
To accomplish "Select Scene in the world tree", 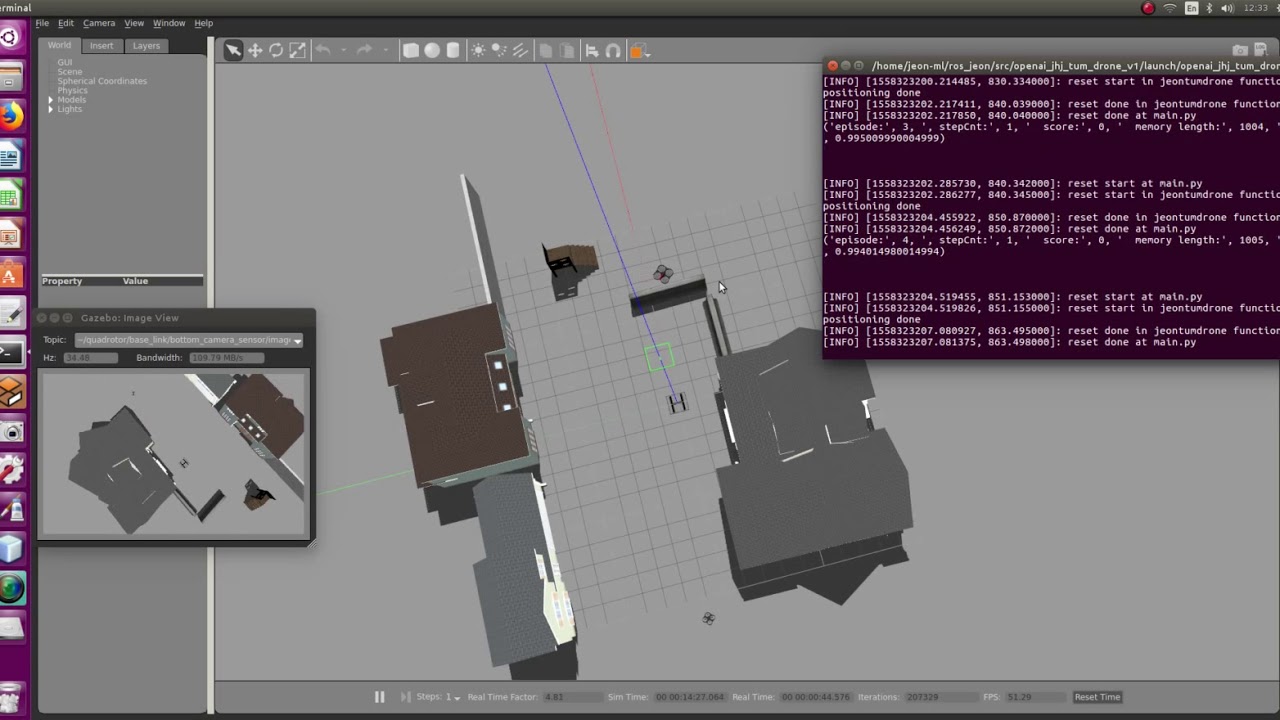I will pyautogui.click(x=70, y=72).
